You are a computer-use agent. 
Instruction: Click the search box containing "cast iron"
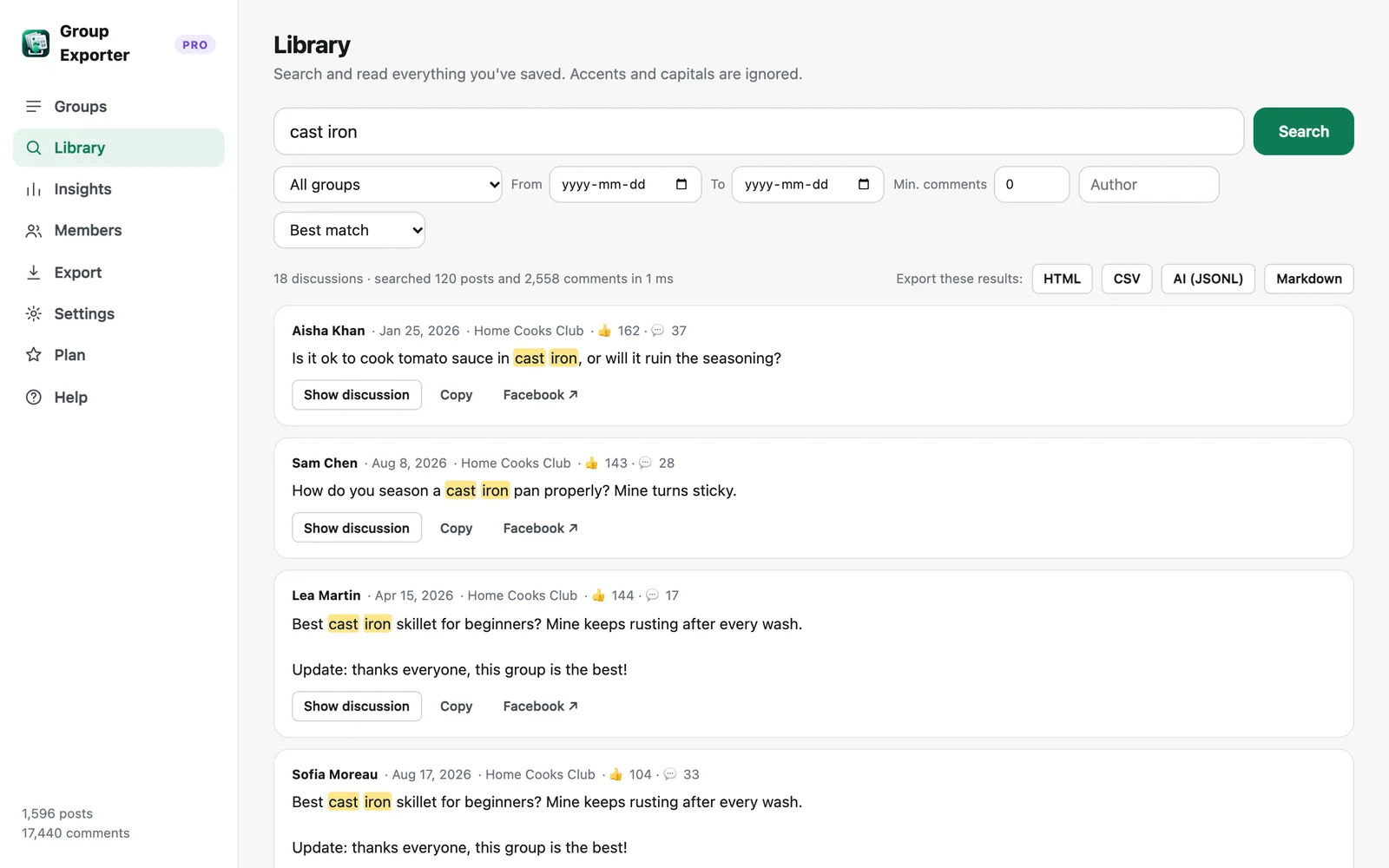coord(759,131)
